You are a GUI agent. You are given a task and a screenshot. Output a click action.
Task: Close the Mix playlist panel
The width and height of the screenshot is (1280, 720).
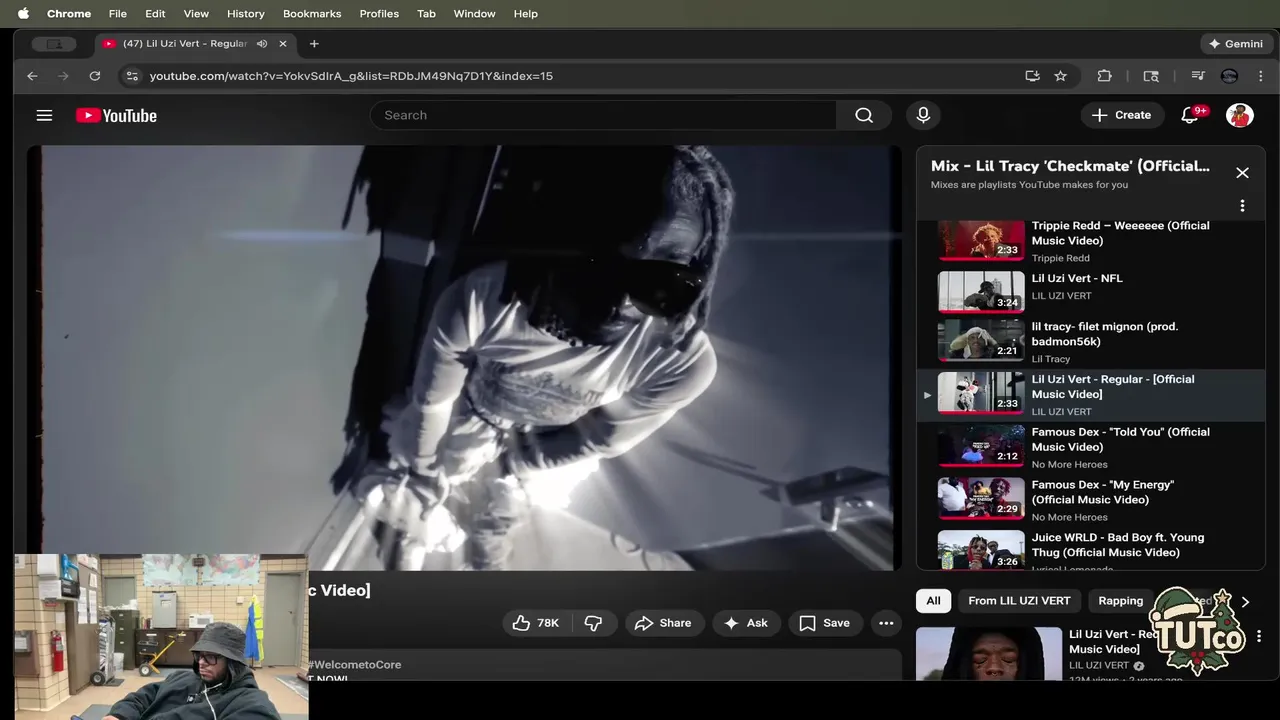tap(1242, 173)
